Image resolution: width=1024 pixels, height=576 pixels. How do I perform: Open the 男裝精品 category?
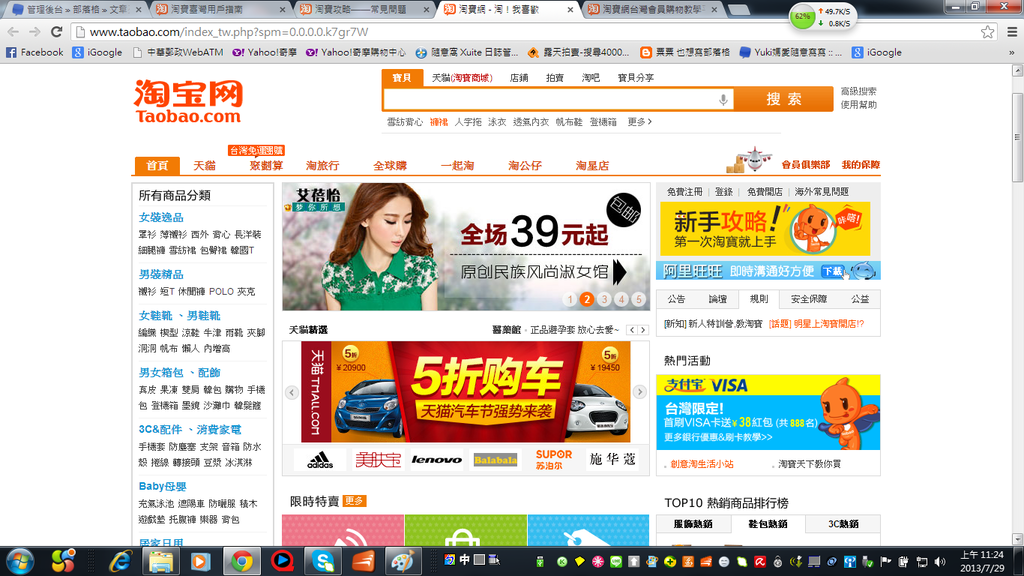point(161,274)
